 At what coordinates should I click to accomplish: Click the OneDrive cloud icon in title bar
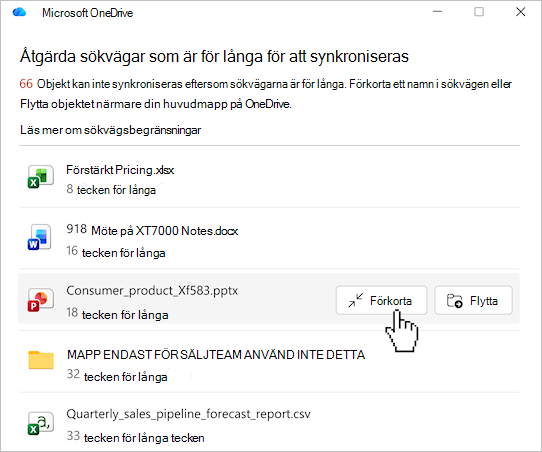(19, 12)
